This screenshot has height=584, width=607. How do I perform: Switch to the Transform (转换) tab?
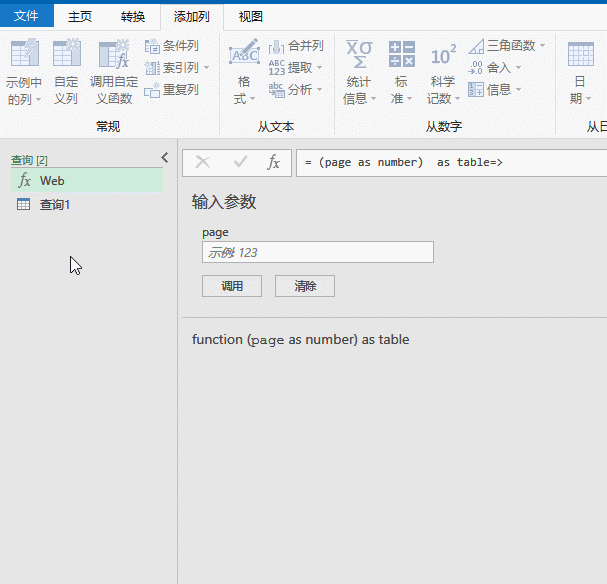click(133, 17)
